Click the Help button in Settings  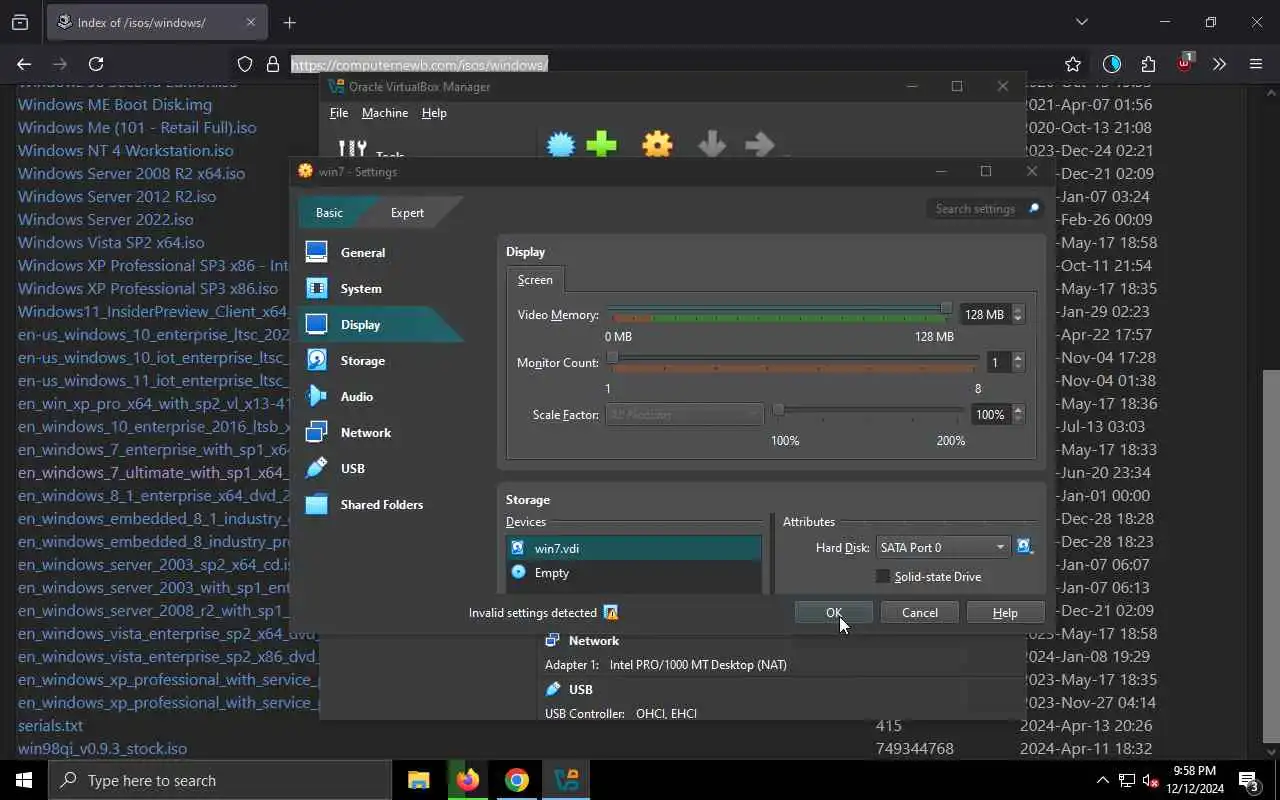pos(1005,613)
